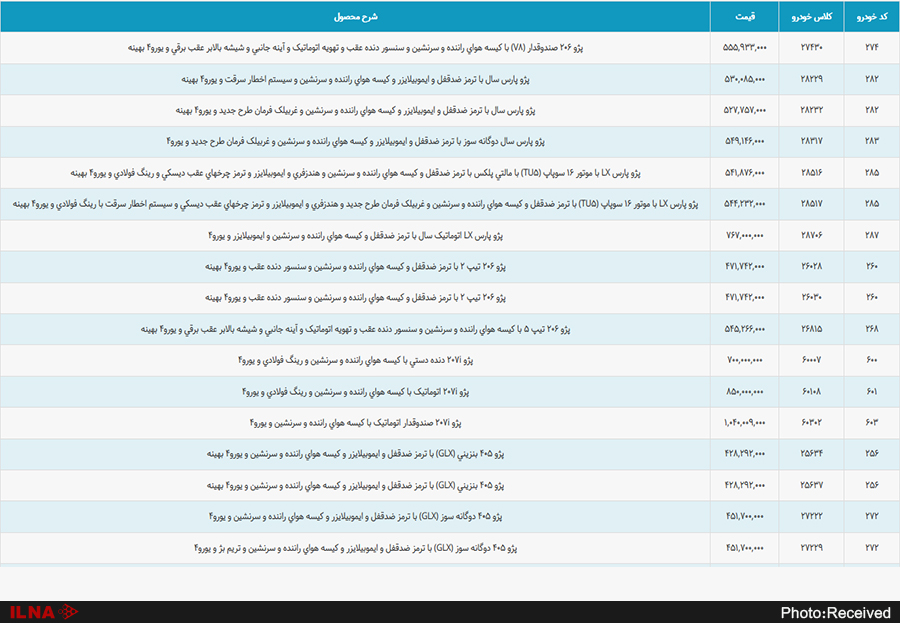Screen dimensions: 900x623
Task: Select price ۵۳۰,۰۸۵,۰۰۰
Action: tap(744, 79)
